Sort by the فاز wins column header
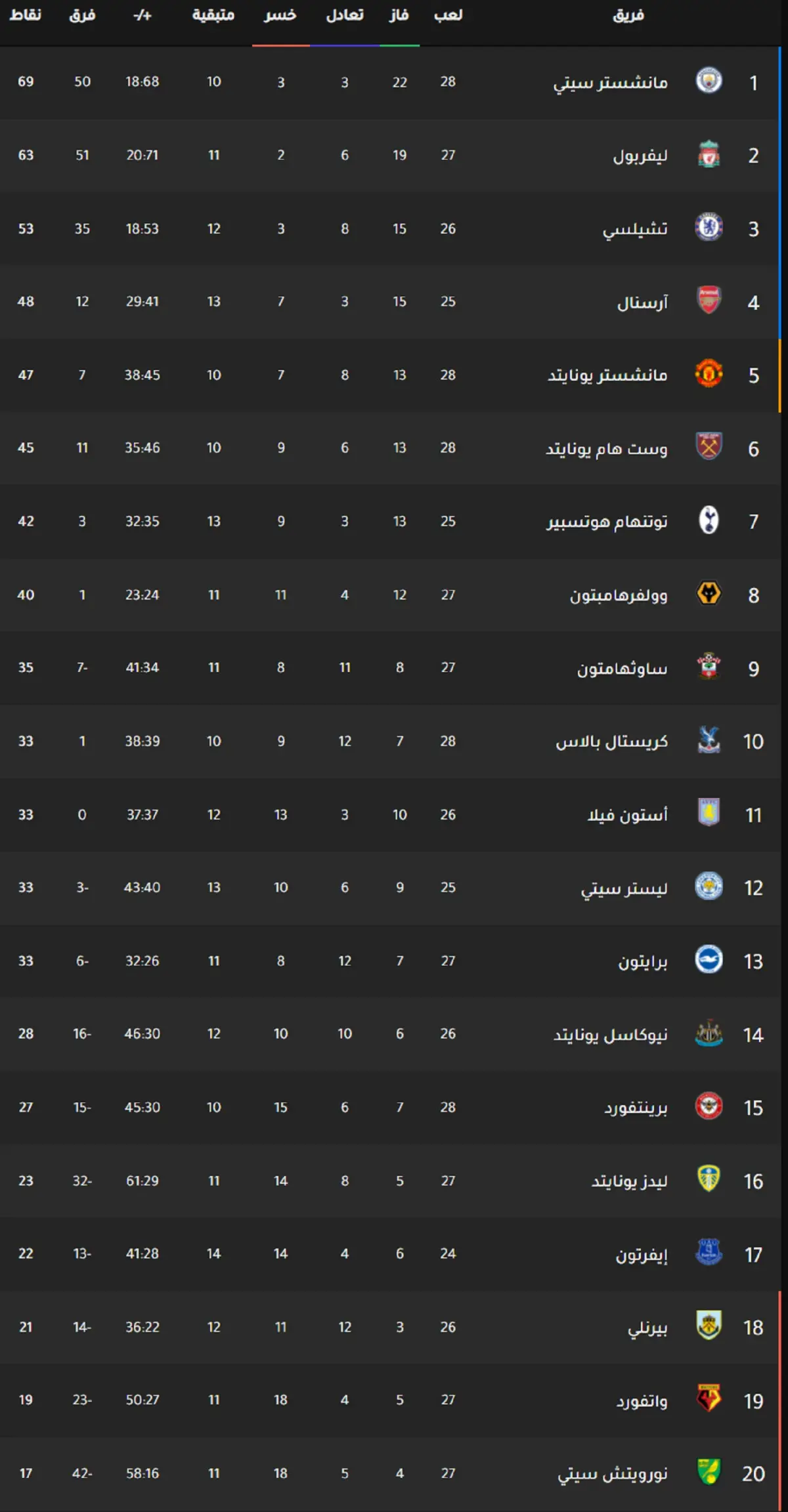 click(399, 15)
